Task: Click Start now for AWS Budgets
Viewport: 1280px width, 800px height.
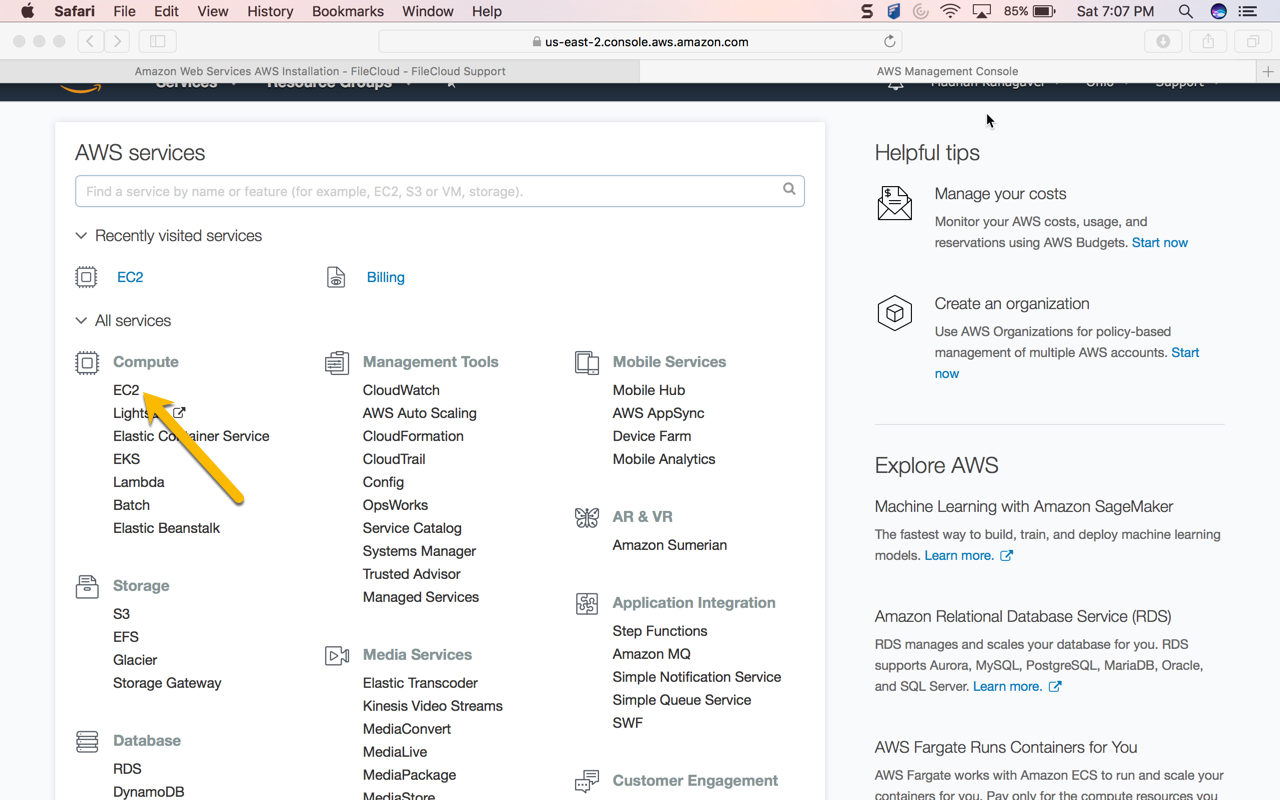Action: [x=1159, y=242]
